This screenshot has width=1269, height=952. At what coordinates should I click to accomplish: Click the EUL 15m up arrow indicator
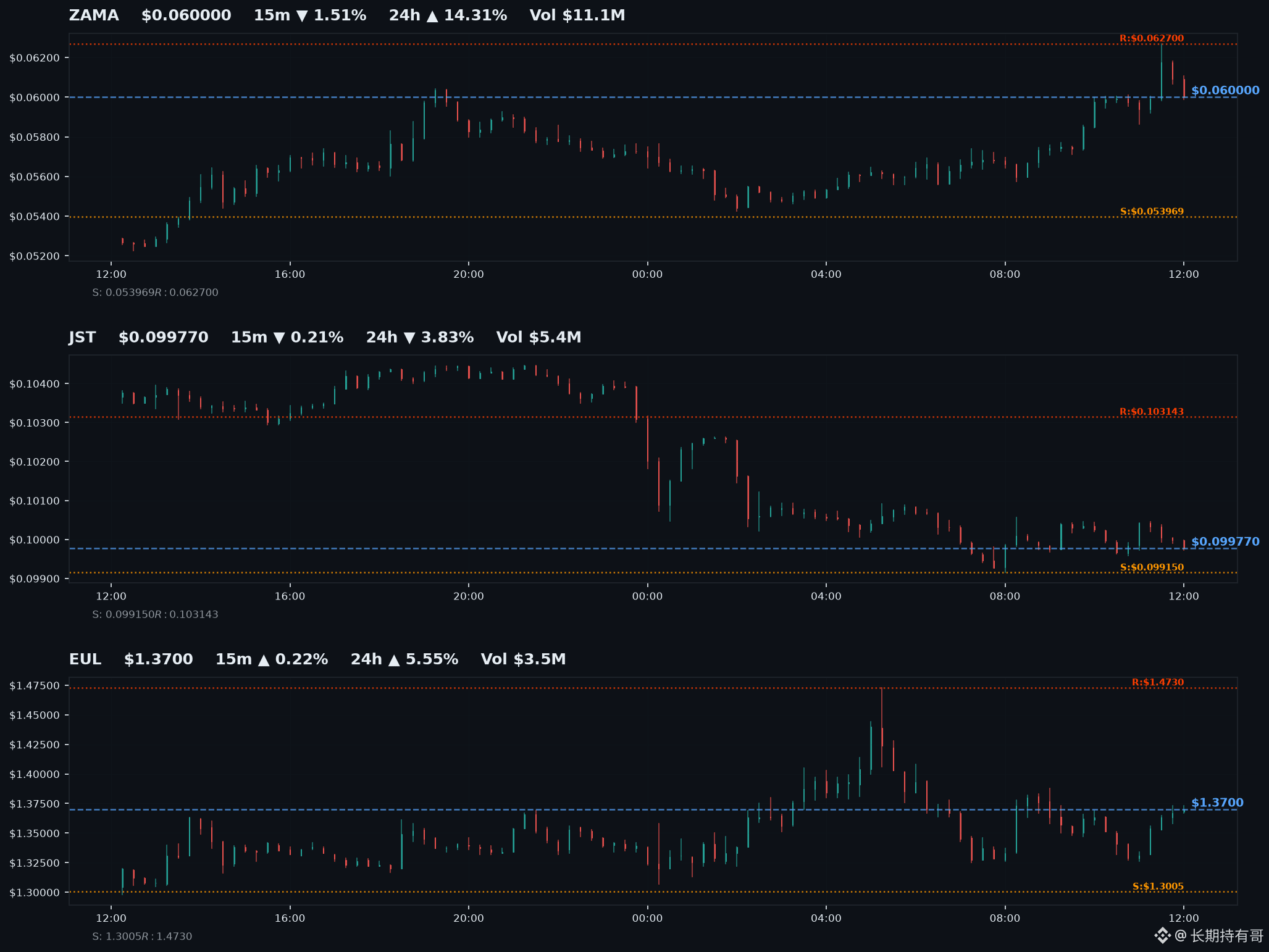click(x=264, y=660)
